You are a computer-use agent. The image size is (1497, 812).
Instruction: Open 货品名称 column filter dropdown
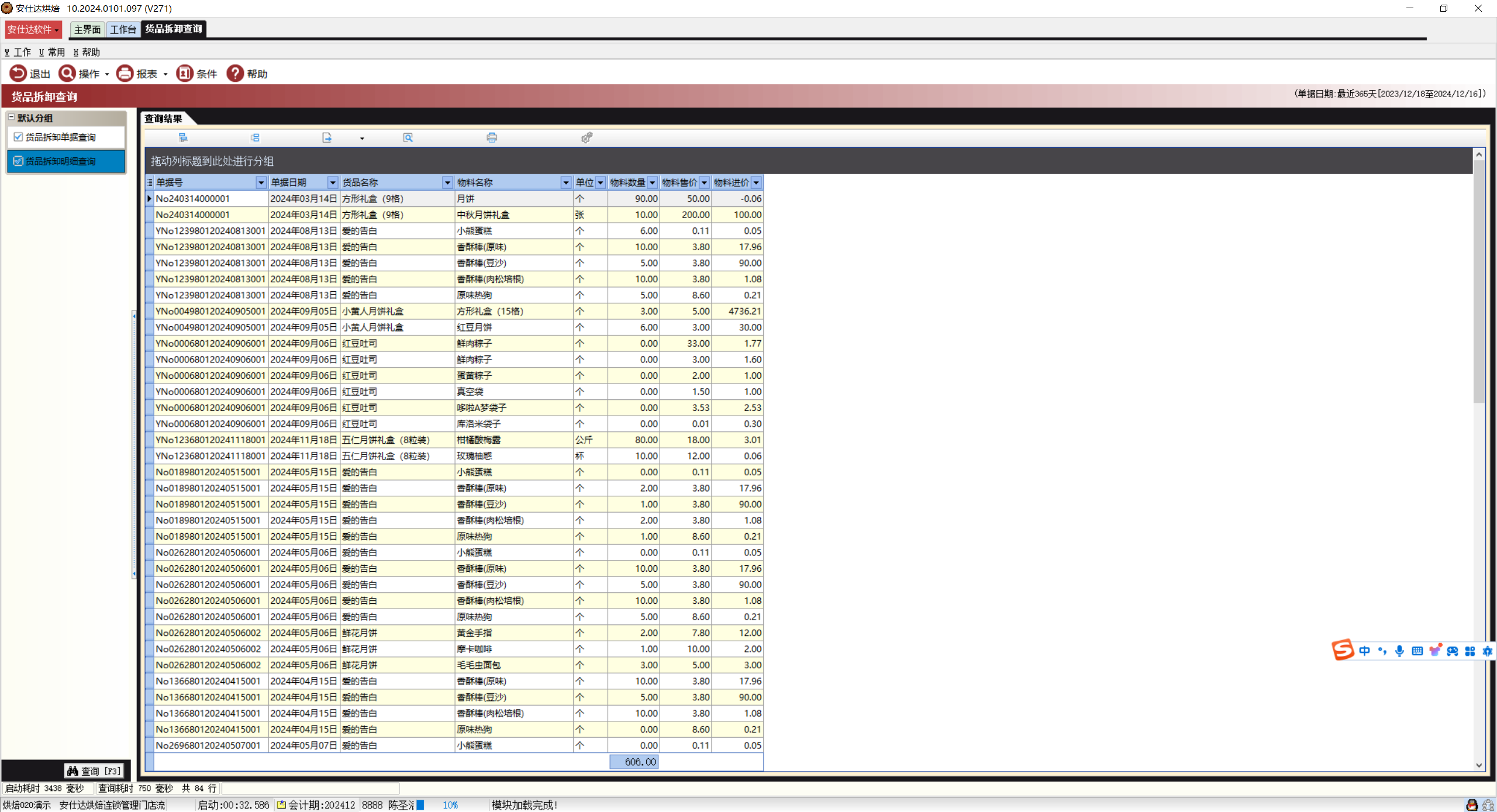[x=447, y=183]
